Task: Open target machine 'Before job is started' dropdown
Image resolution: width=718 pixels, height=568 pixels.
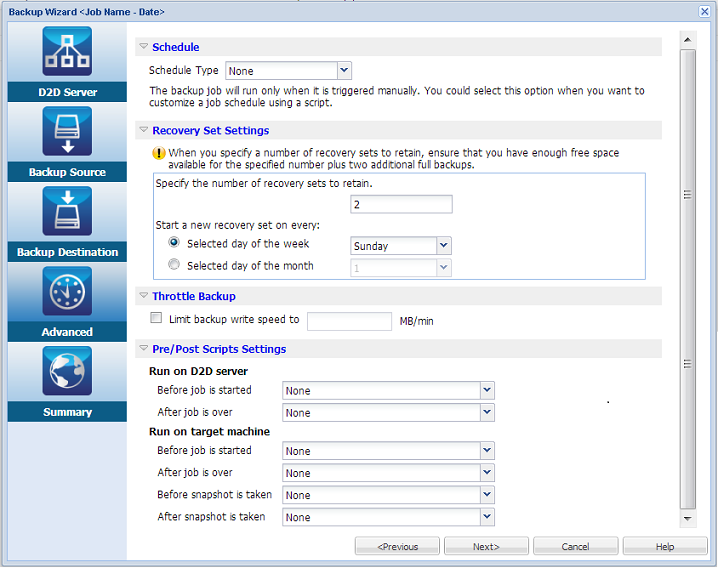Action: click(487, 451)
